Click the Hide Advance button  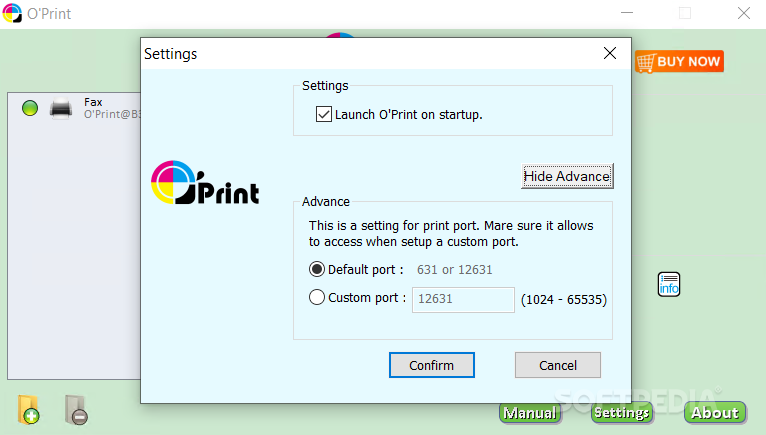pyautogui.click(x=567, y=176)
